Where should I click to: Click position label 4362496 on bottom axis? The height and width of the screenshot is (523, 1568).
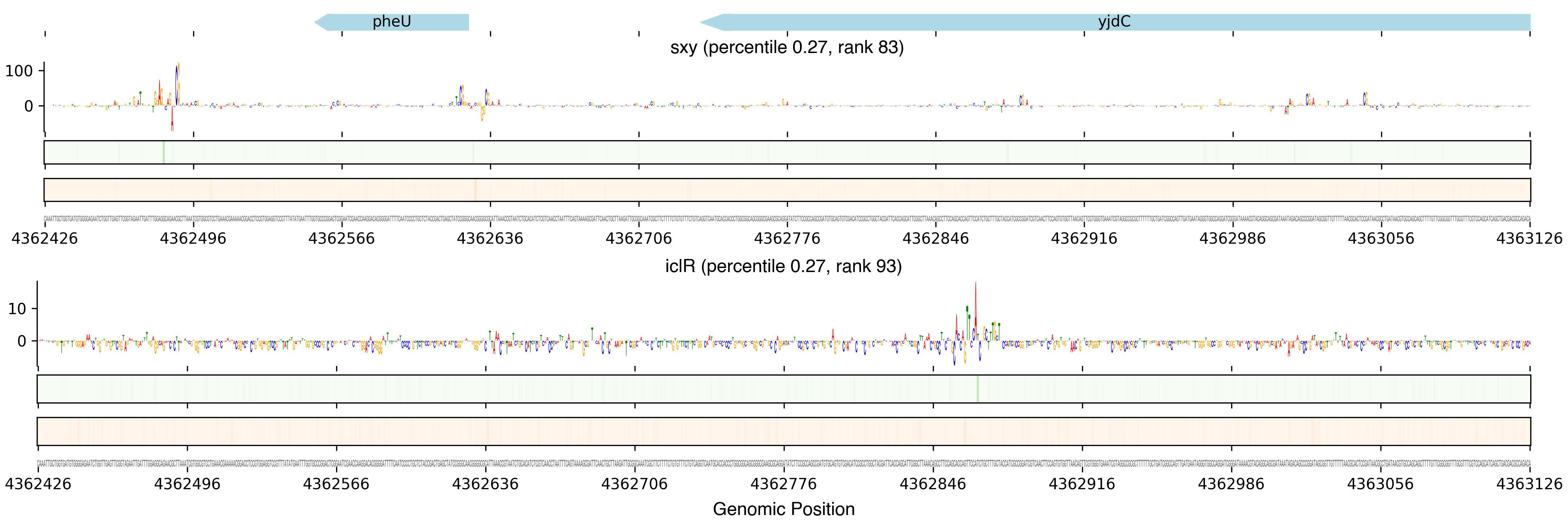(x=187, y=484)
